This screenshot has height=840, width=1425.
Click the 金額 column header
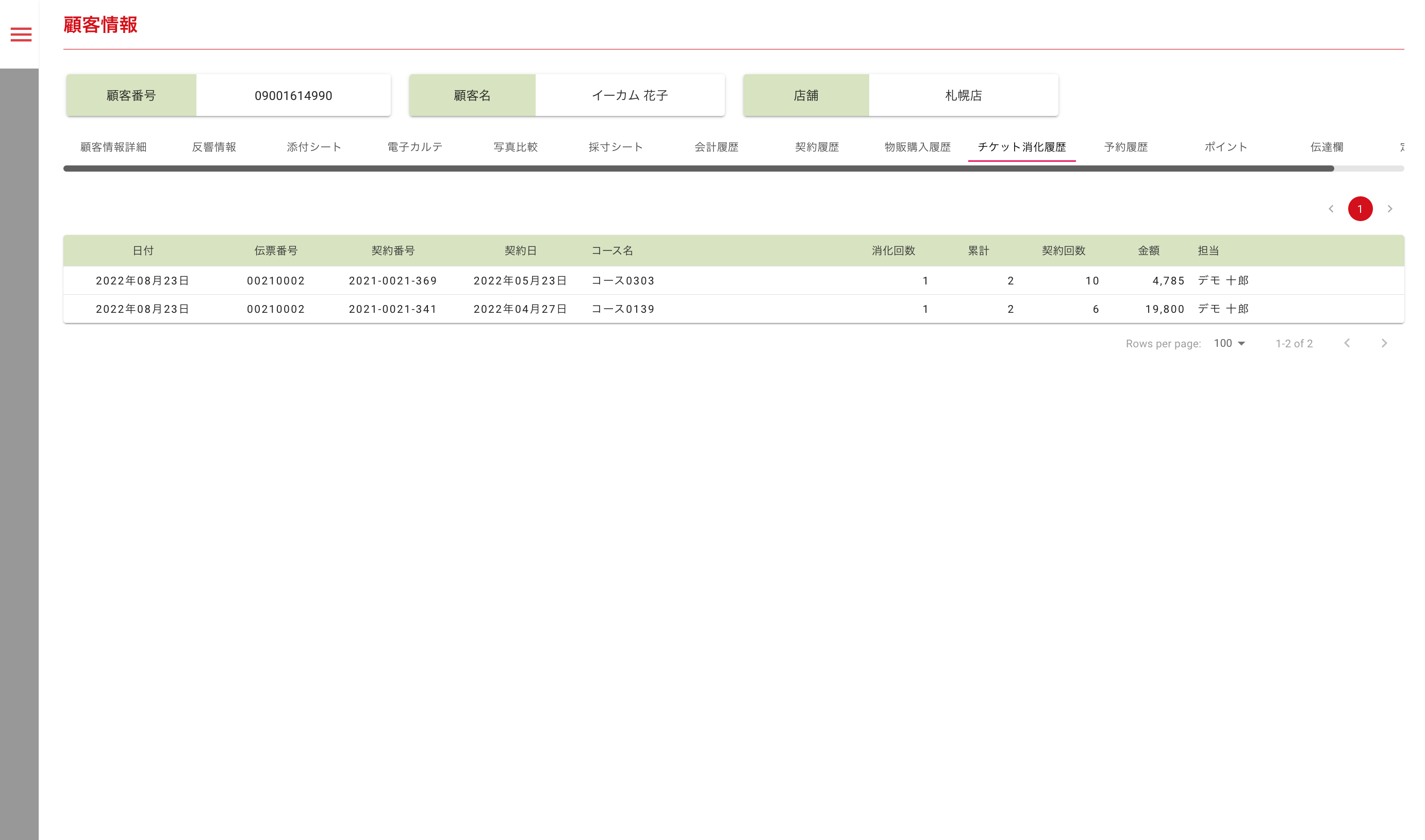point(1148,251)
